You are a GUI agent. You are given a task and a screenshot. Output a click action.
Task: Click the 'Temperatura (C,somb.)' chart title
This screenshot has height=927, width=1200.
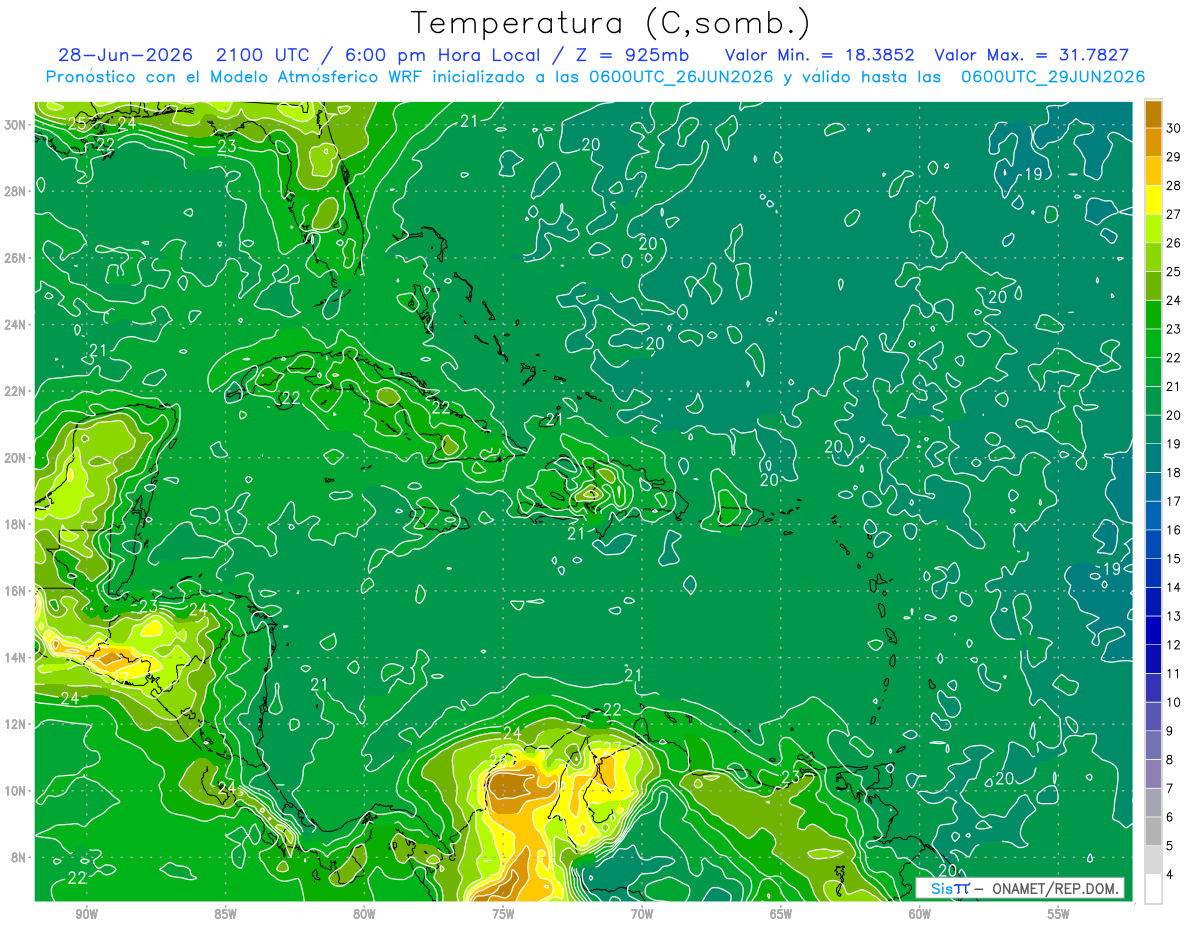pos(611,24)
